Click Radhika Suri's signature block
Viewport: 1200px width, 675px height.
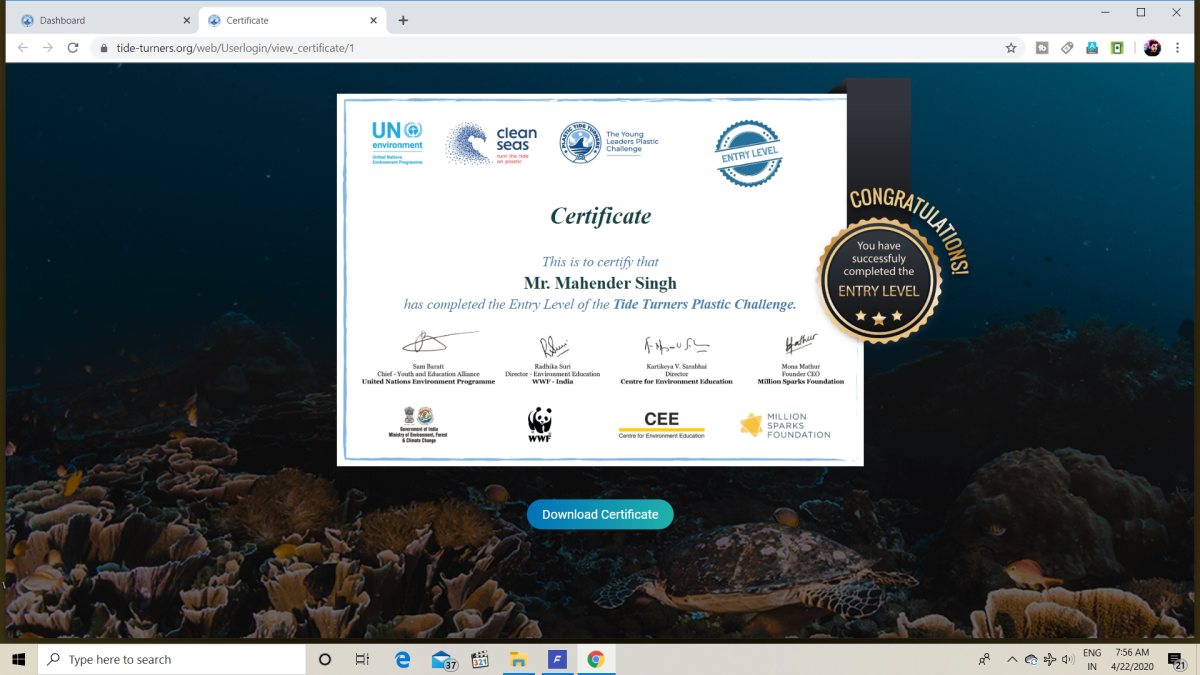click(x=552, y=361)
